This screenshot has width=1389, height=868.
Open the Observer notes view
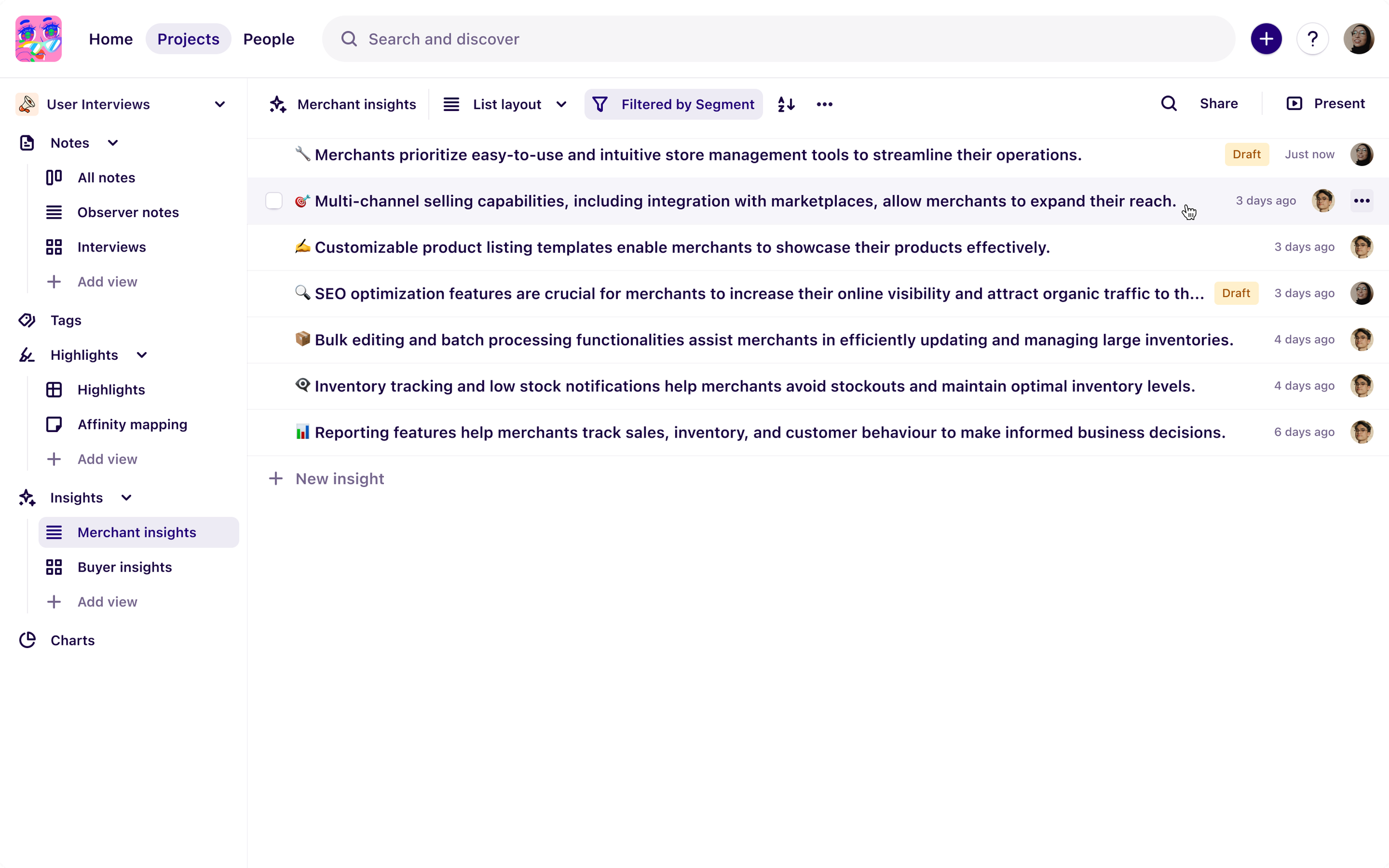[128, 212]
